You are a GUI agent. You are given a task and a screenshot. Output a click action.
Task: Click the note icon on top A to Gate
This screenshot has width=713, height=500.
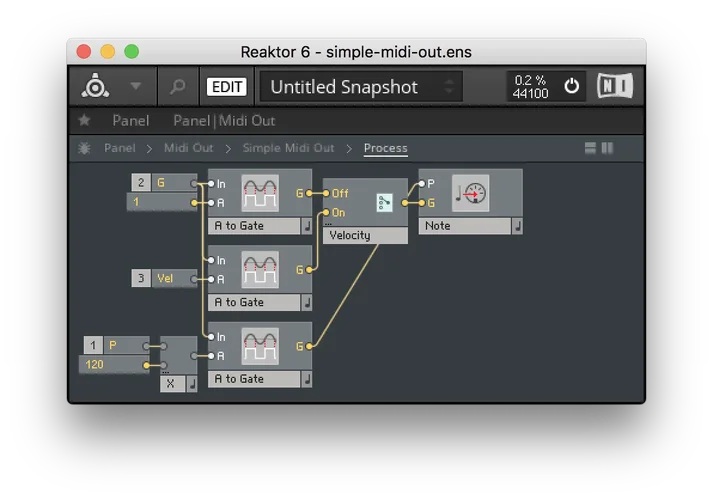point(307,226)
